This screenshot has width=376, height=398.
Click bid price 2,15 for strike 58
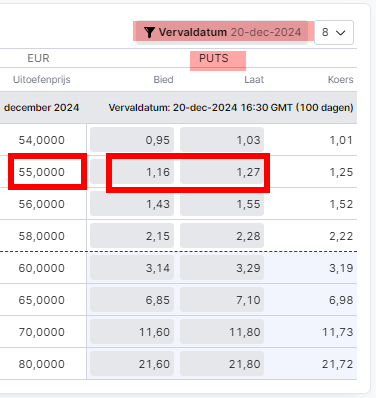coord(132,236)
